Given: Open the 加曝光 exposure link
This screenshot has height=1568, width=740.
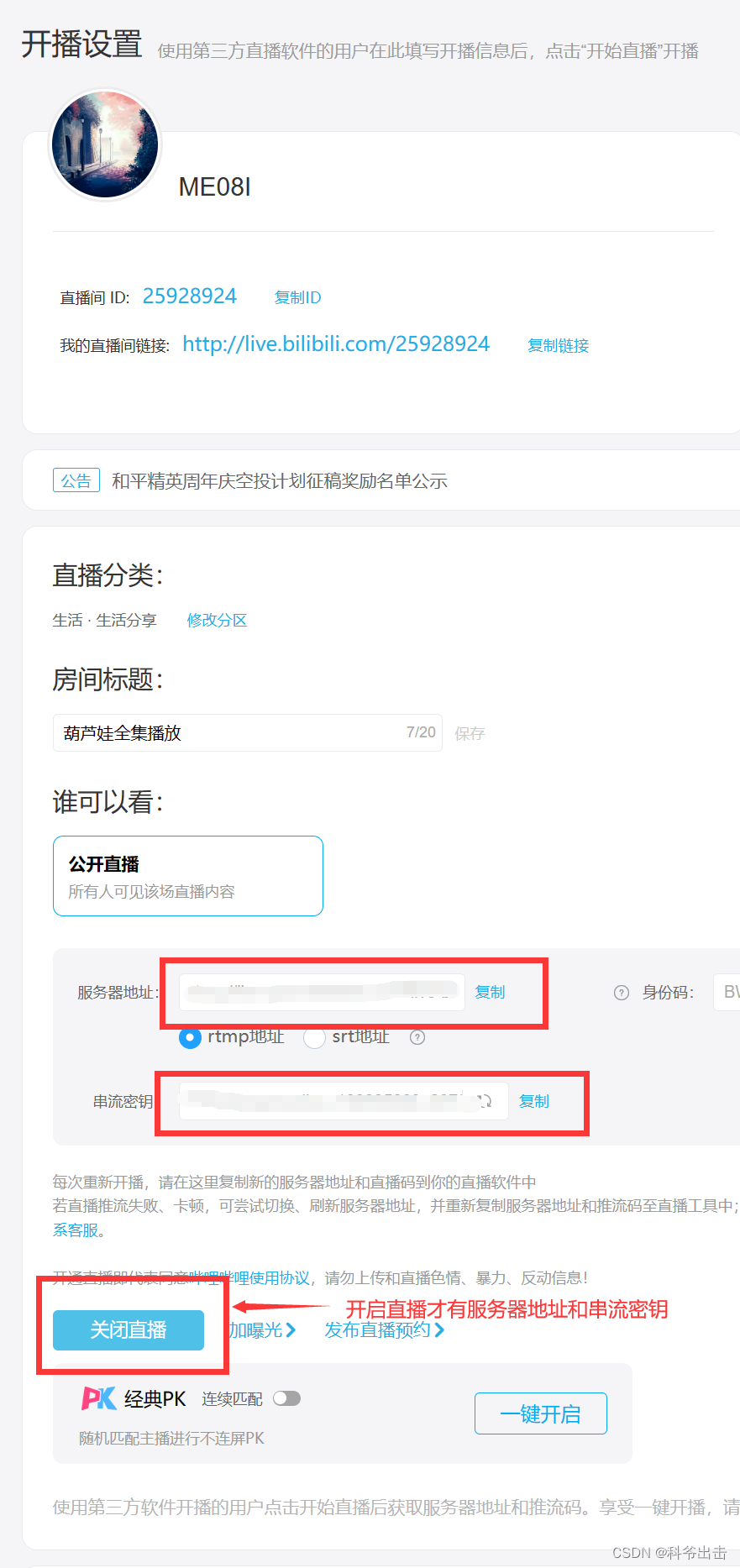Looking at the screenshot, I should 262,1329.
